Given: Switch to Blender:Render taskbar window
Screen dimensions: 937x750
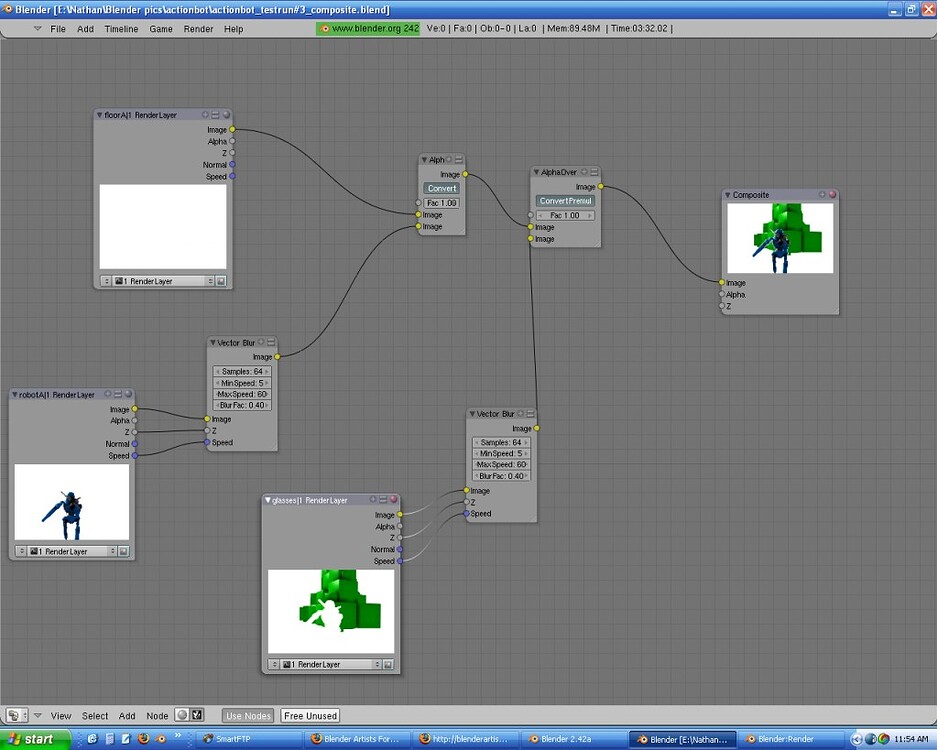Looking at the screenshot, I should (x=791, y=739).
